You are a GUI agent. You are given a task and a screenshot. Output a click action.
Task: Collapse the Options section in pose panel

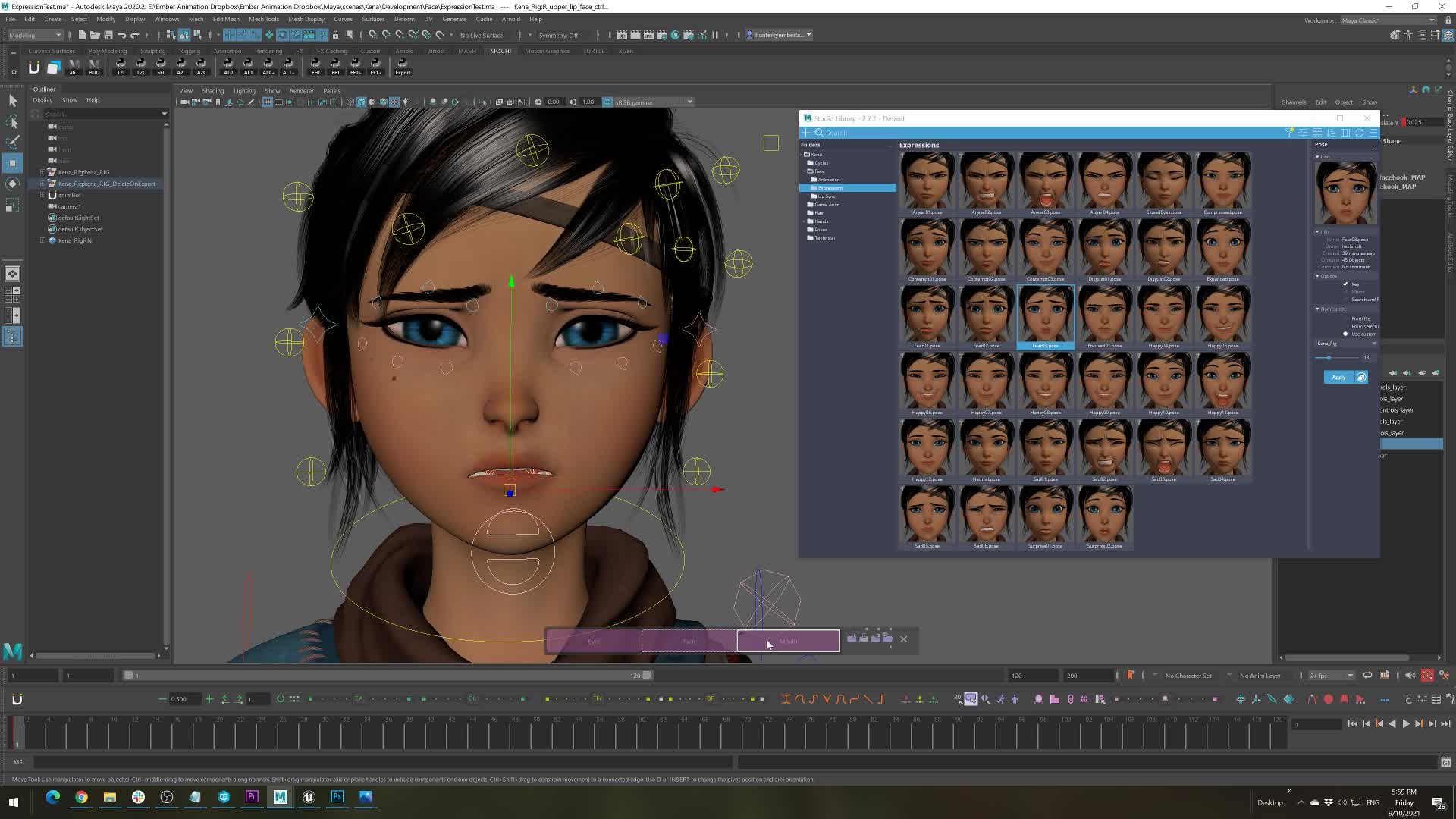click(1317, 276)
